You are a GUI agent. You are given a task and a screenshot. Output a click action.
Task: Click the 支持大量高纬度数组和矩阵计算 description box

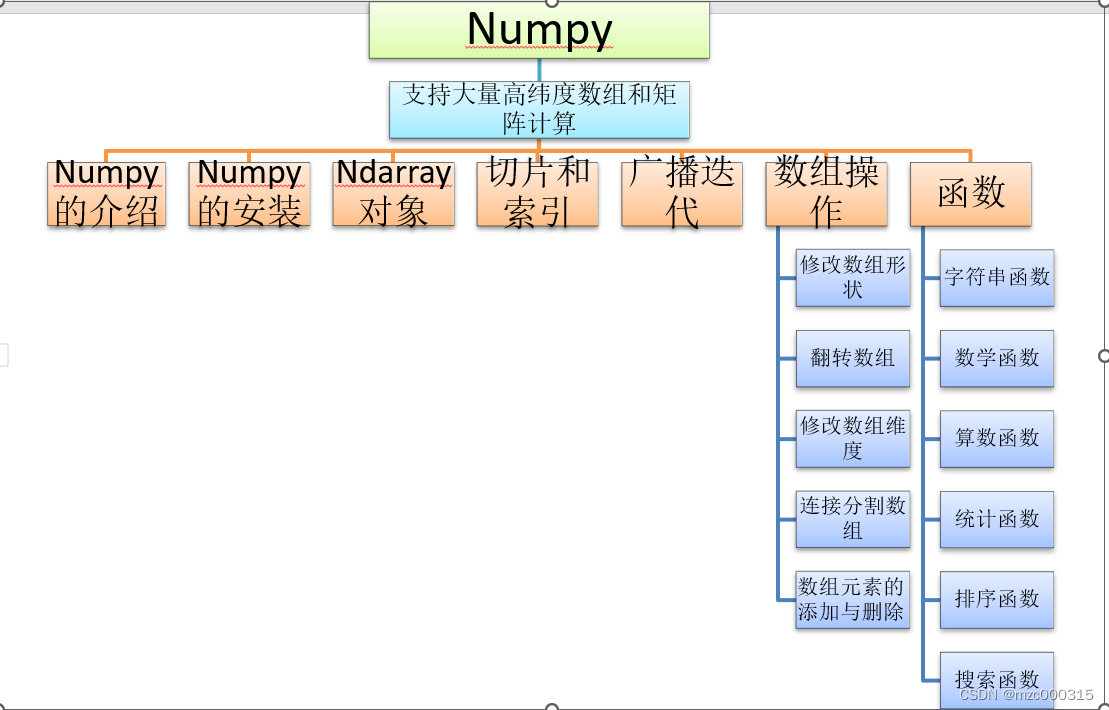(539, 108)
